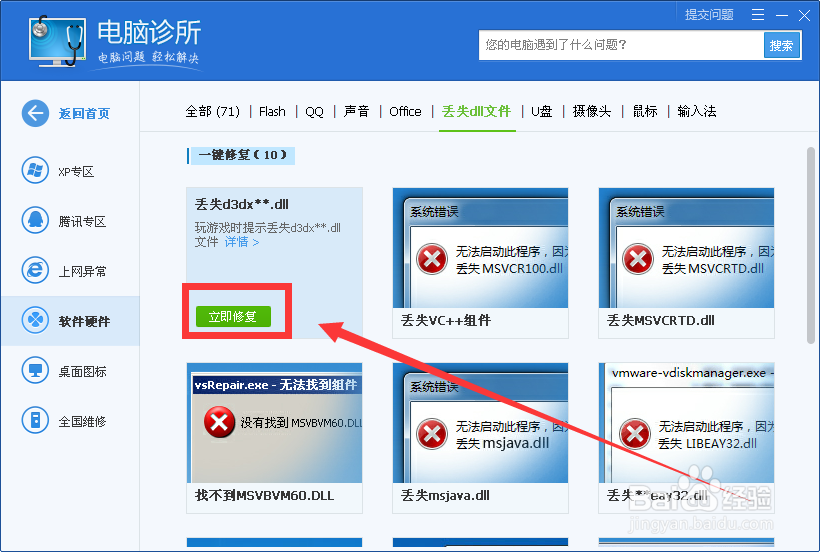Open the 丢失MSVCRTD.dll thumbnail card
Image resolution: width=820 pixels, height=552 pixels.
686,263
